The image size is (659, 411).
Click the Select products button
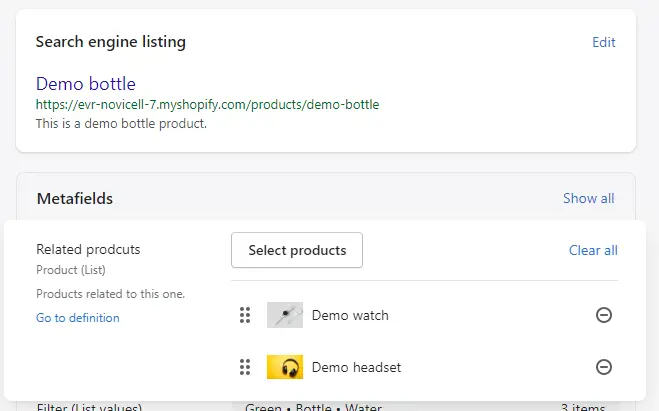click(297, 250)
